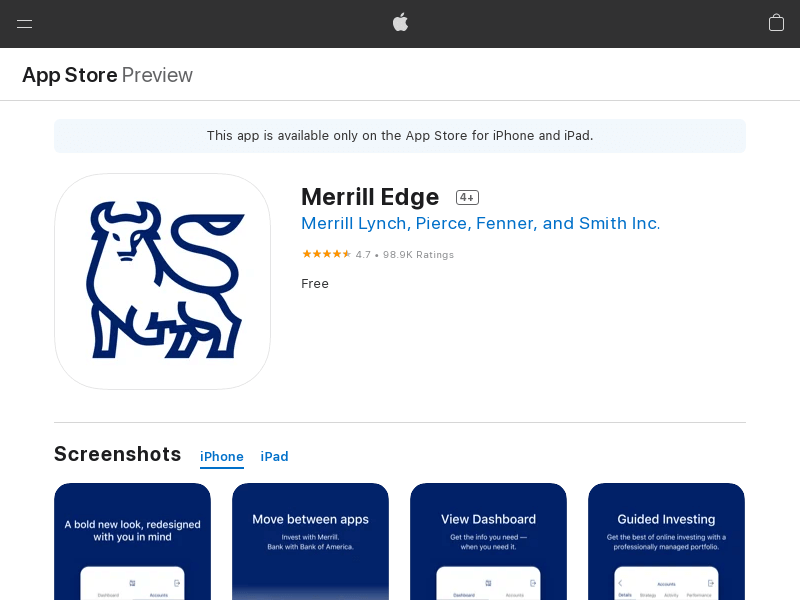Open the shopping bag icon

tap(776, 22)
